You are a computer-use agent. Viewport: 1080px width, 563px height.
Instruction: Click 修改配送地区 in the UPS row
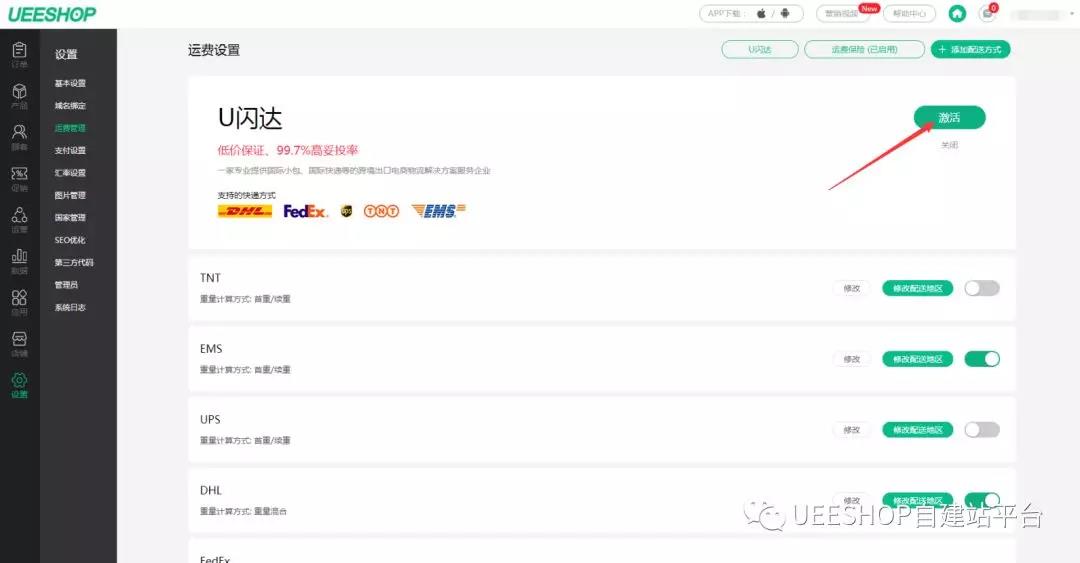[917, 430]
